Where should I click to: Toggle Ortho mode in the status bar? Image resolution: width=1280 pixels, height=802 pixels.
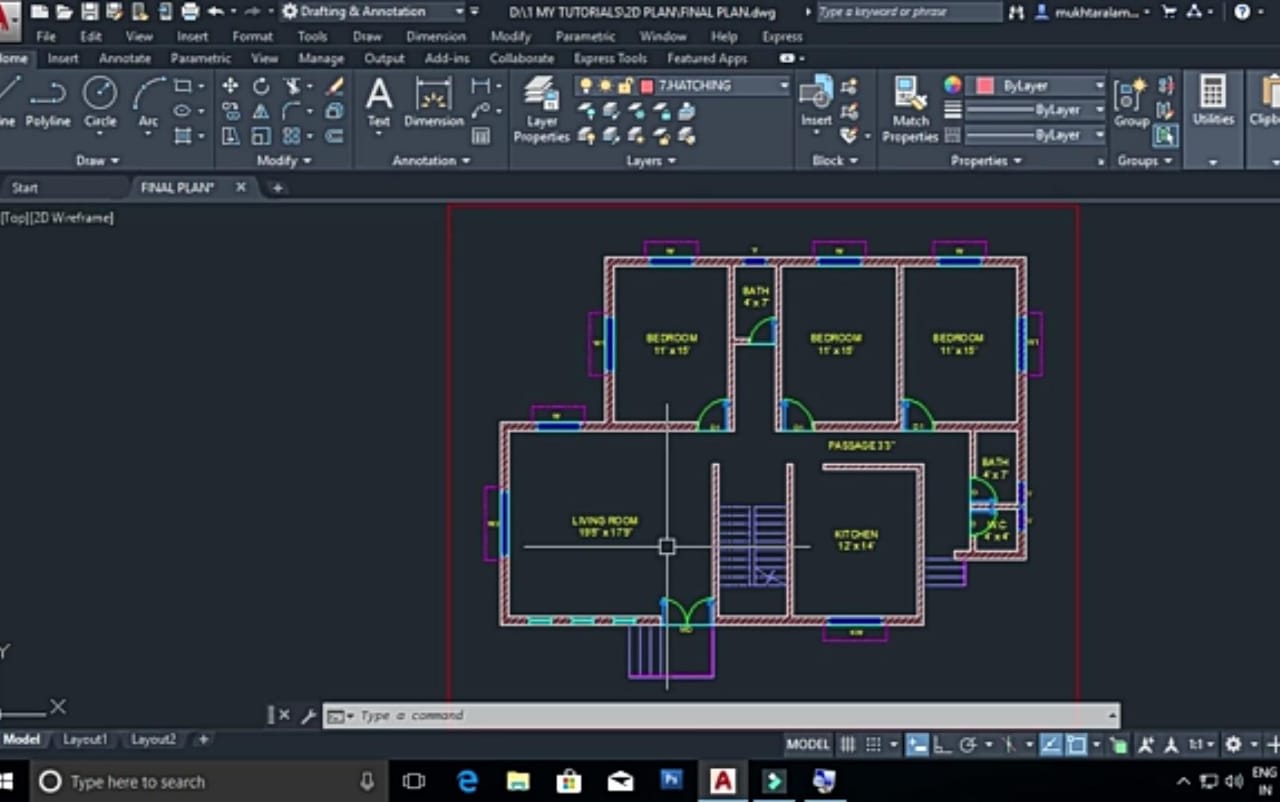(x=941, y=744)
